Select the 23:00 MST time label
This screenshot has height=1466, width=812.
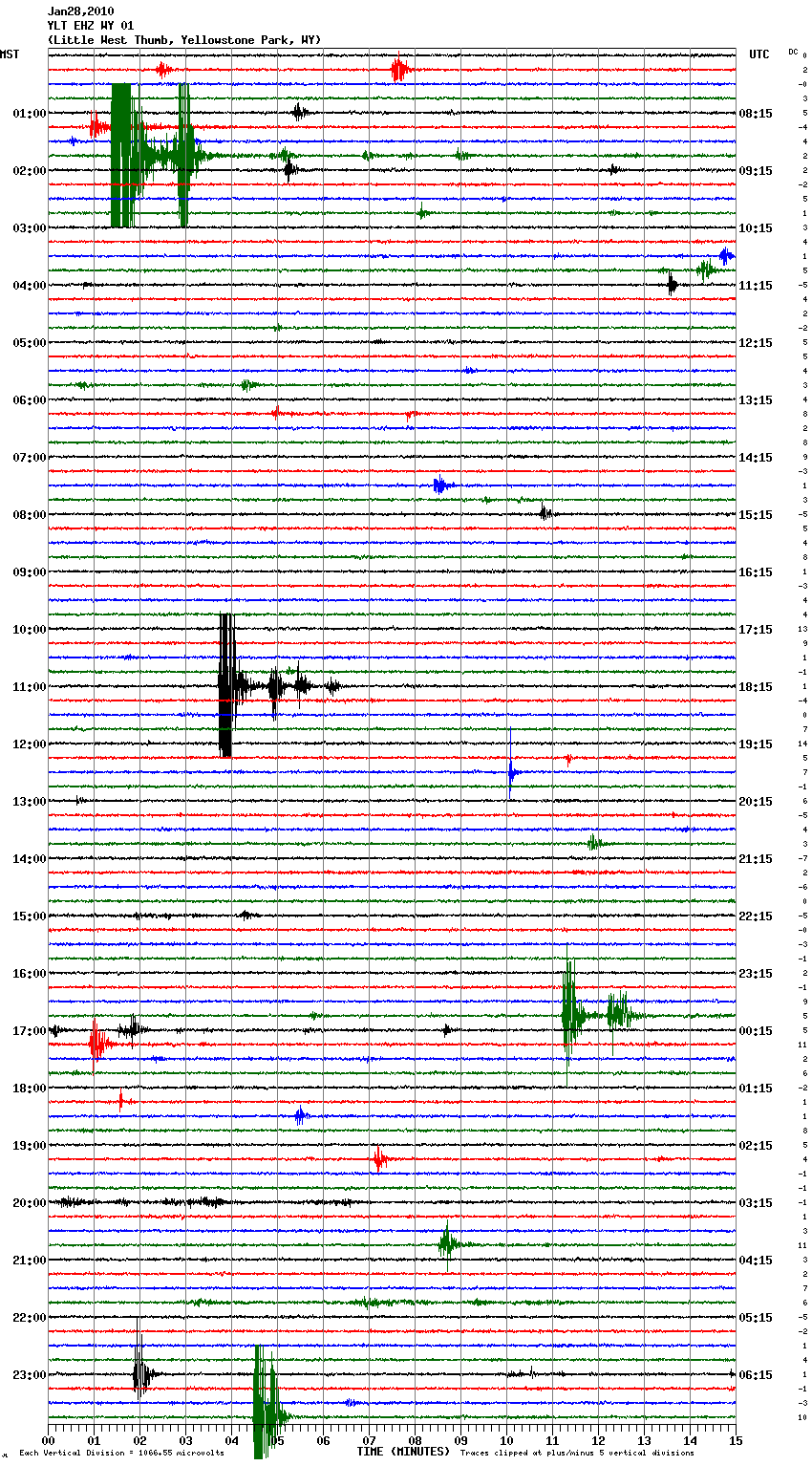[x=30, y=1375]
